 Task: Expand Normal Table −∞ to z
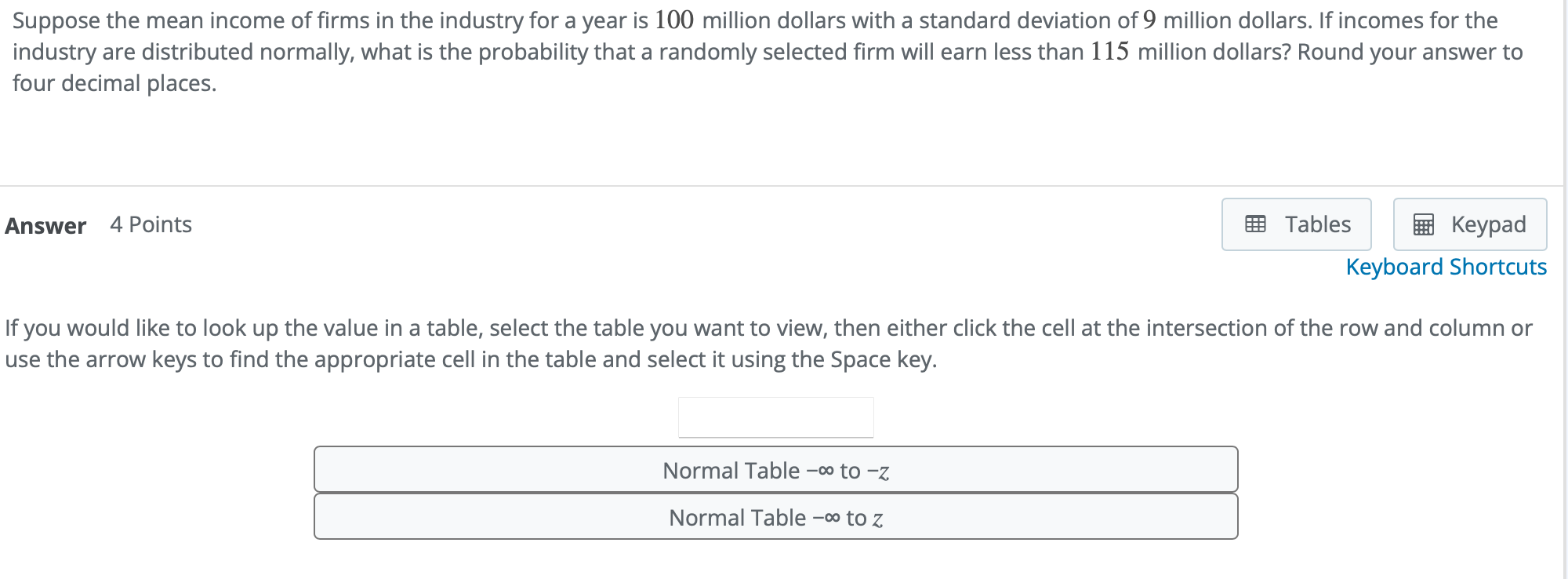pos(775,517)
